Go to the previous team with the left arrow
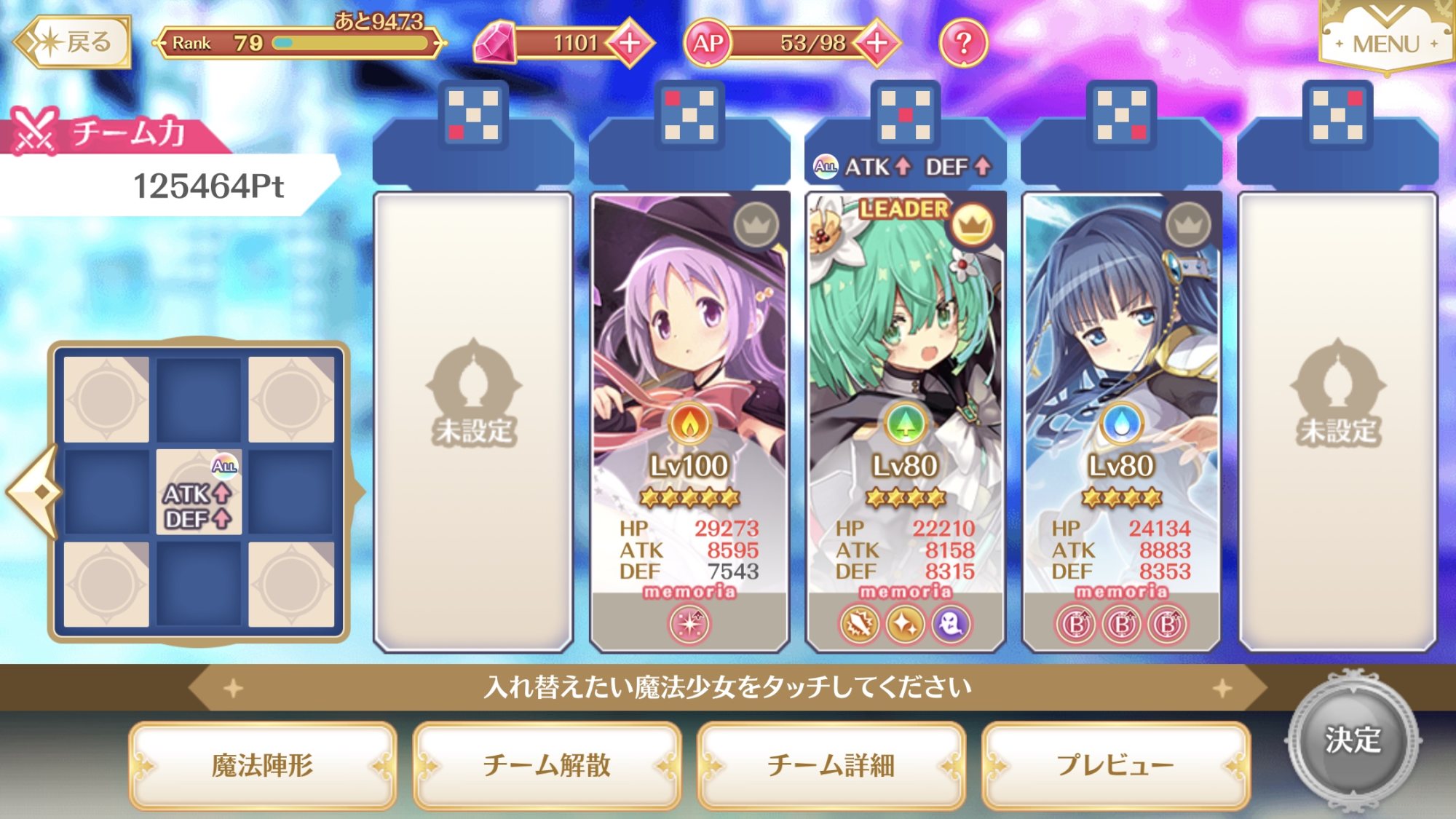 coord(34,492)
